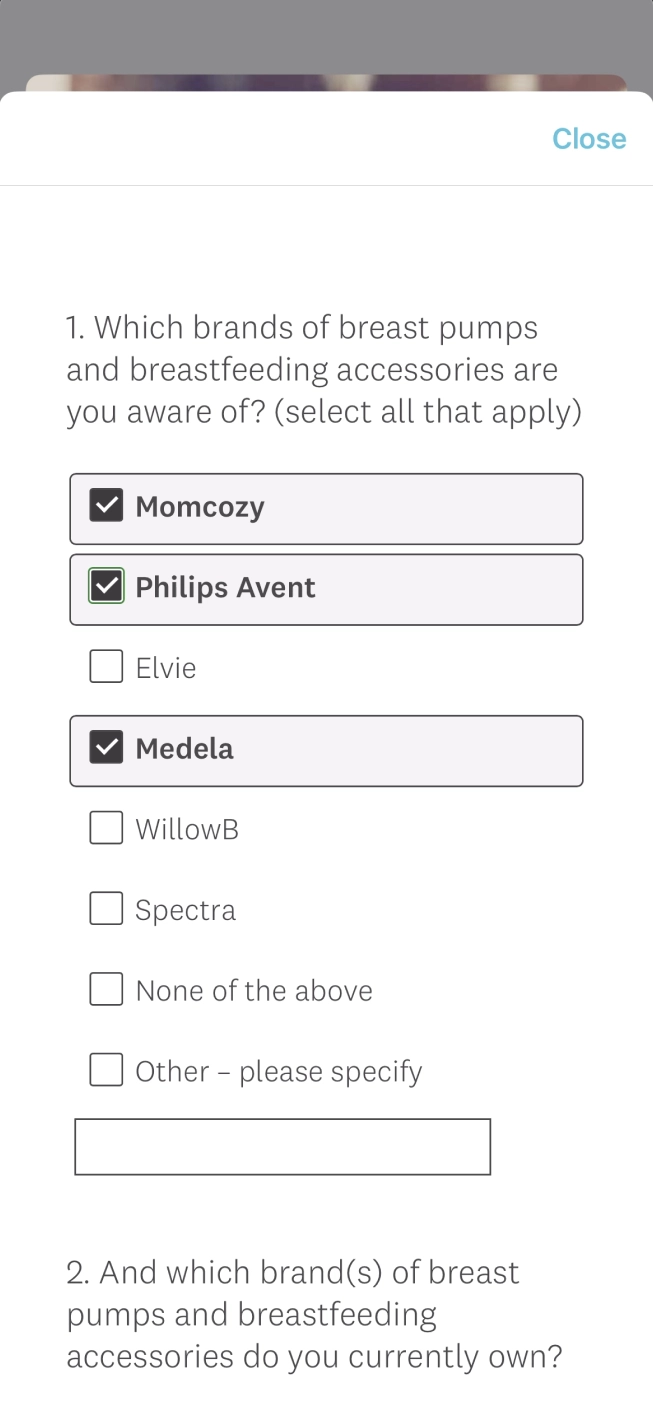Pick the Spectra label text
653x1413 pixels.
185,910
